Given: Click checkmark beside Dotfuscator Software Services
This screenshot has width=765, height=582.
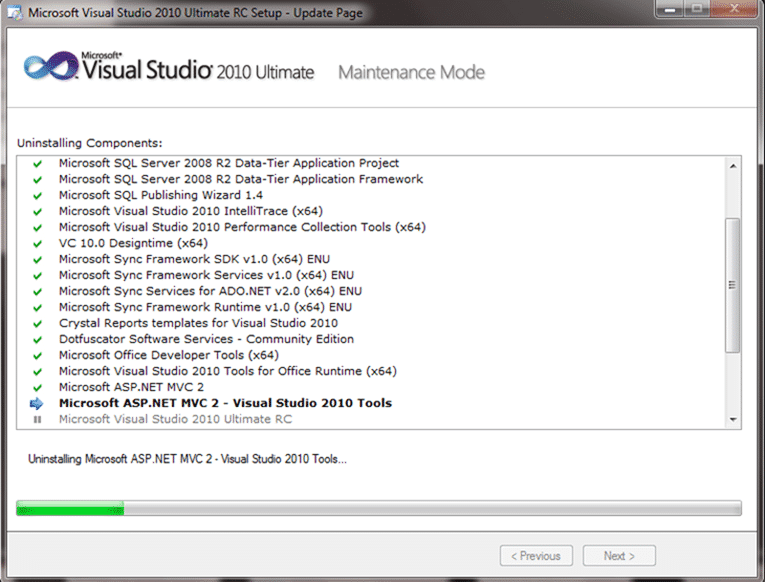Looking at the screenshot, I should coord(37,340).
